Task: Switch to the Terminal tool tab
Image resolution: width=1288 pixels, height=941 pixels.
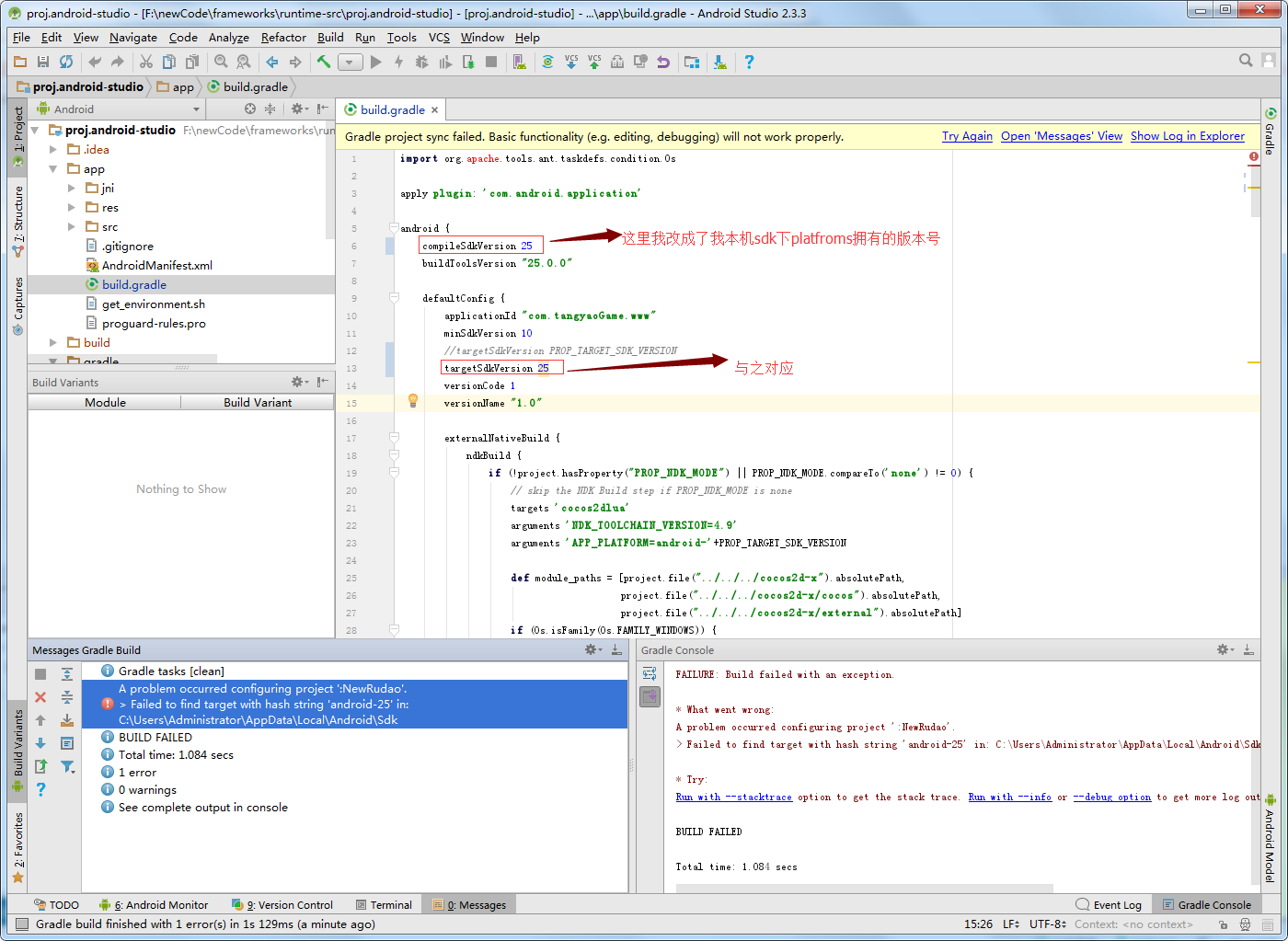Action: [384, 905]
